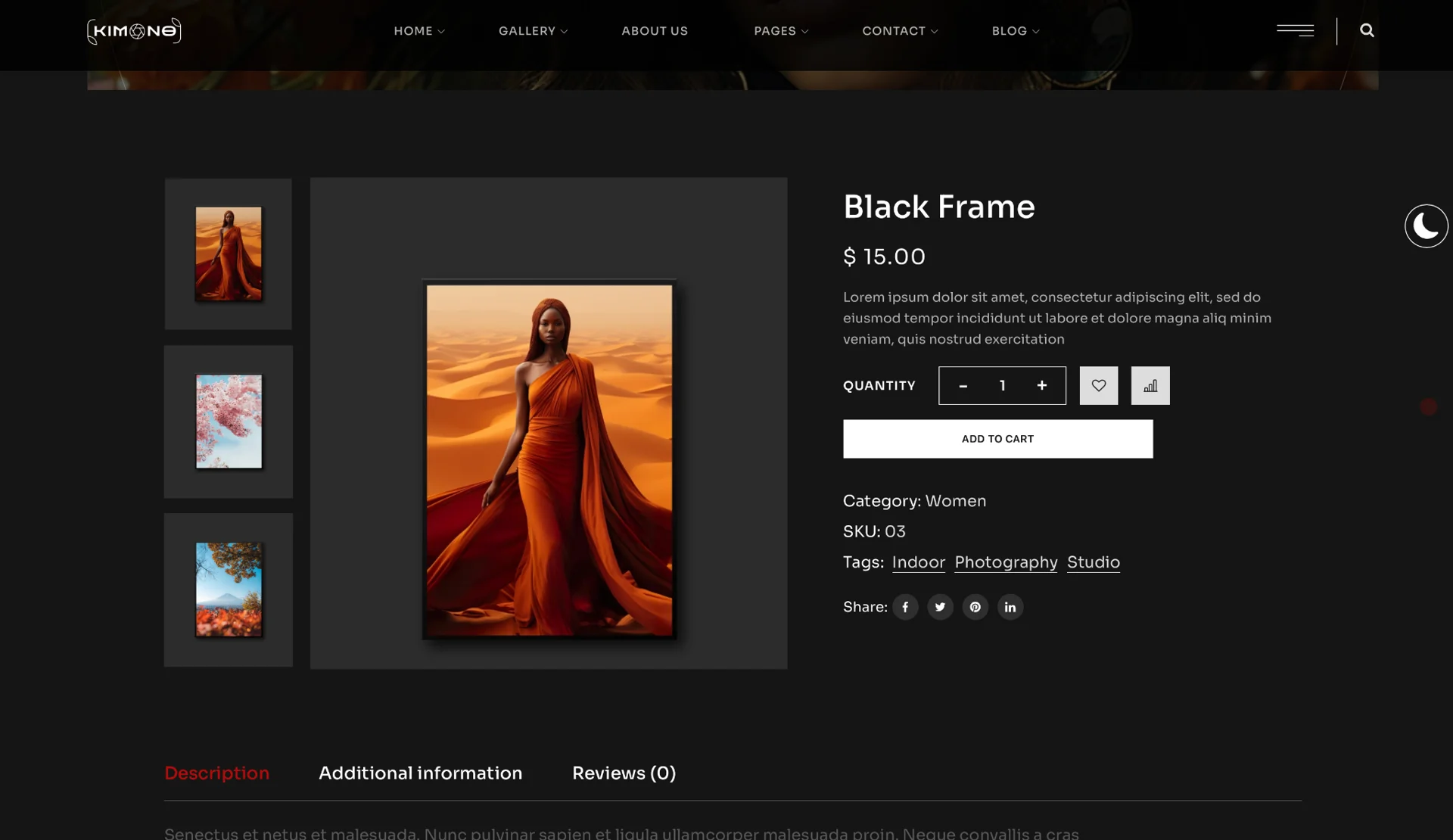Share product on LinkedIn
This screenshot has height=840, width=1453.
[x=1010, y=607]
